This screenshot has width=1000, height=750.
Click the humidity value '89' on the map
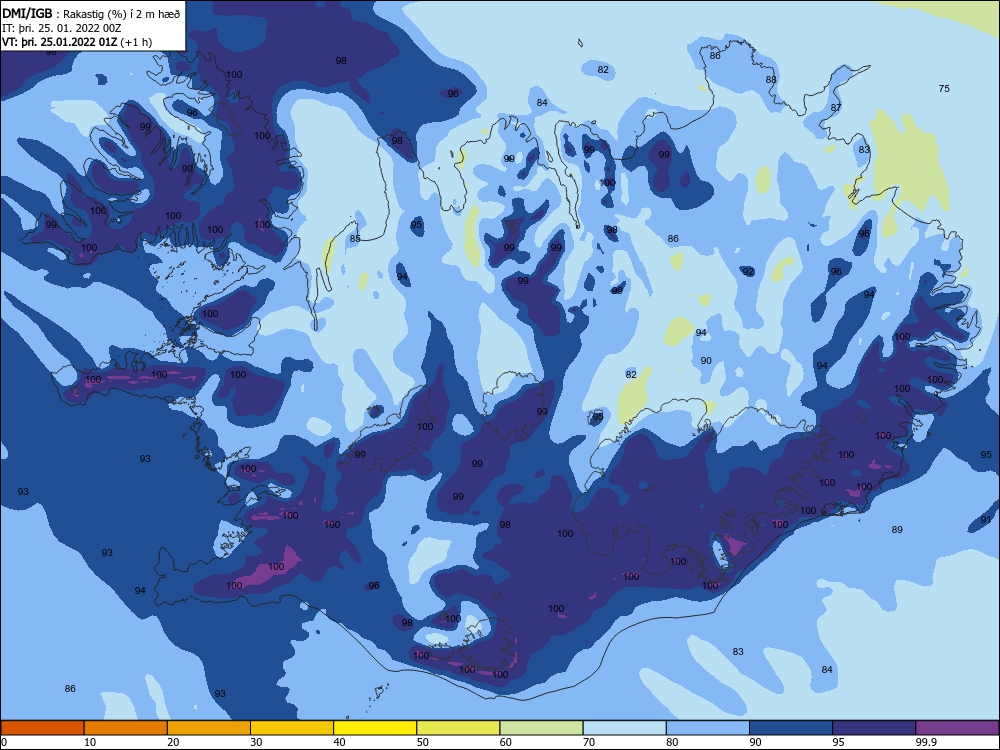(897, 529)
